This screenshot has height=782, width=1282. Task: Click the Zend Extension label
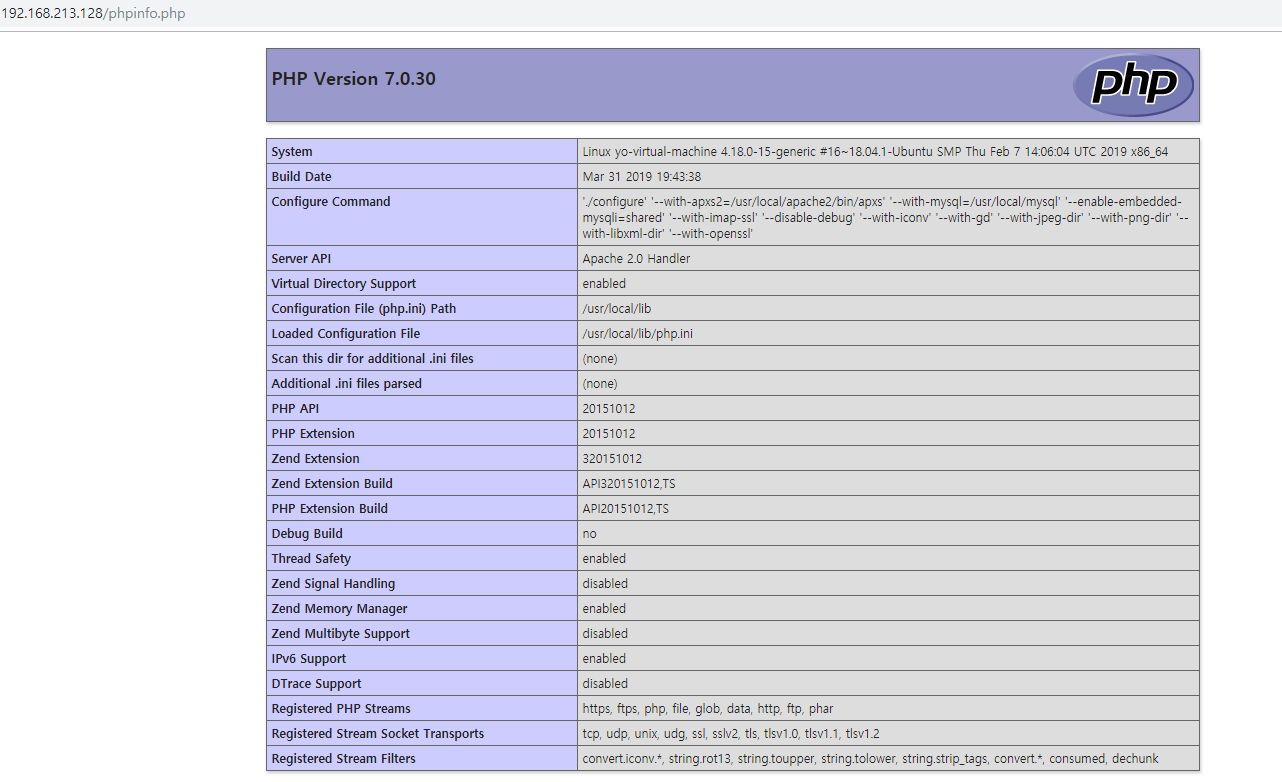tap(316, 459)
